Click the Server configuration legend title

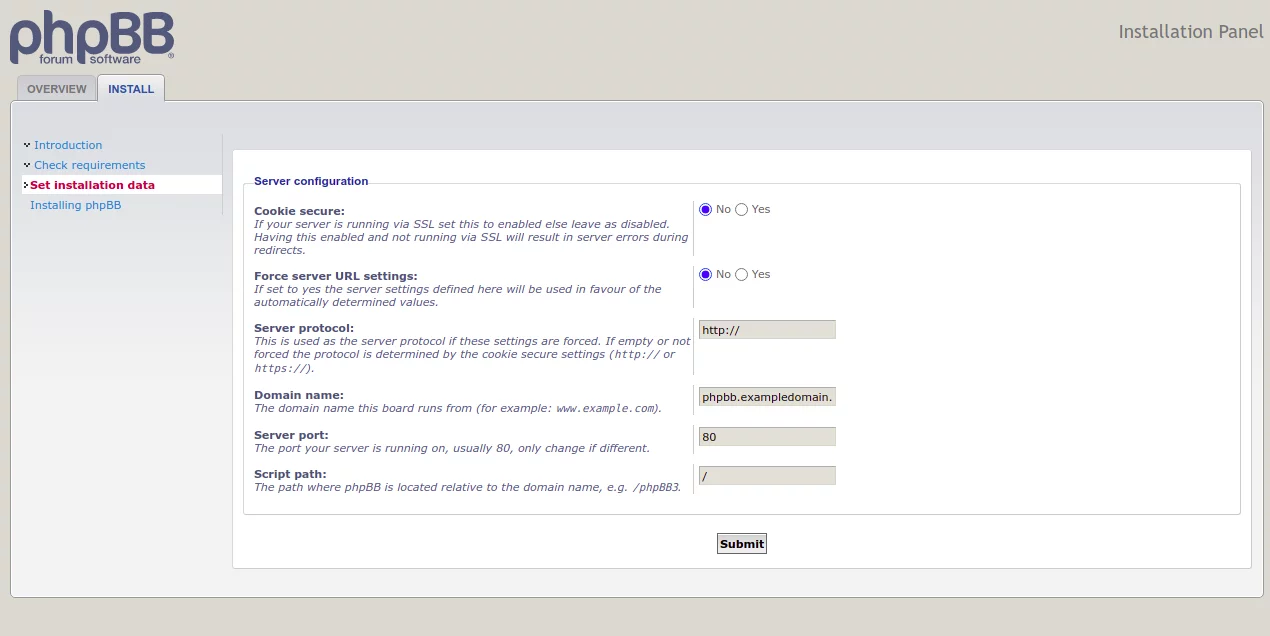click(311, 181)
